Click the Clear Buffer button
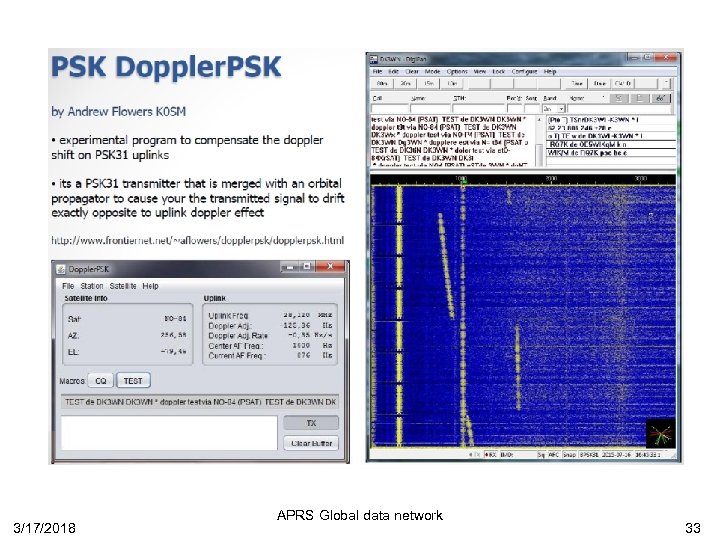This screenshot has height=540, width=720. point(311,443)
